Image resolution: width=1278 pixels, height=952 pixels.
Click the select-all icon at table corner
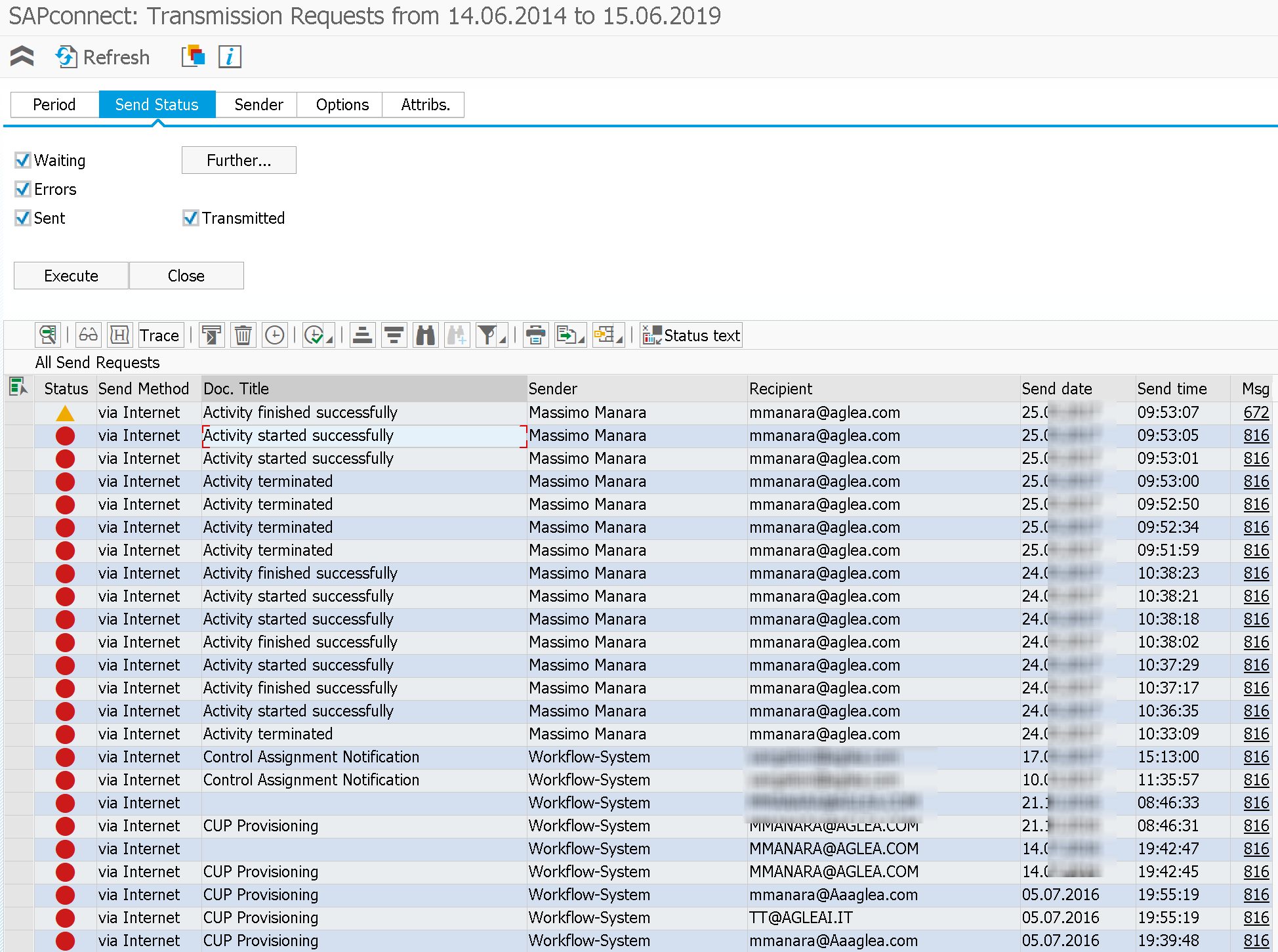coord(18,388)
